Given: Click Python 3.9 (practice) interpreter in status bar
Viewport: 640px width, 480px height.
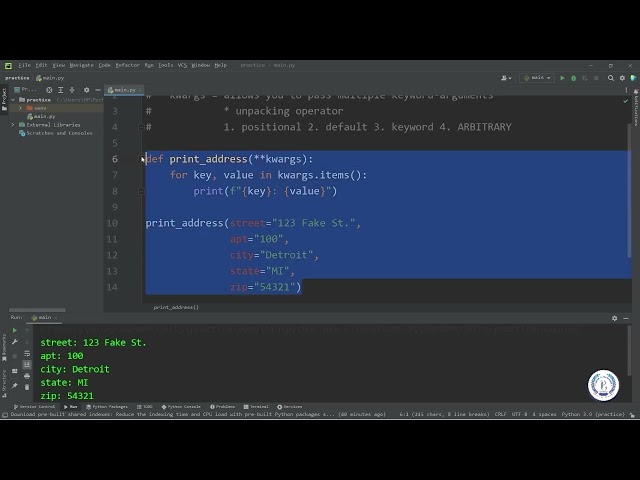Looking at the screenshot, I should (x=593, y=415).
